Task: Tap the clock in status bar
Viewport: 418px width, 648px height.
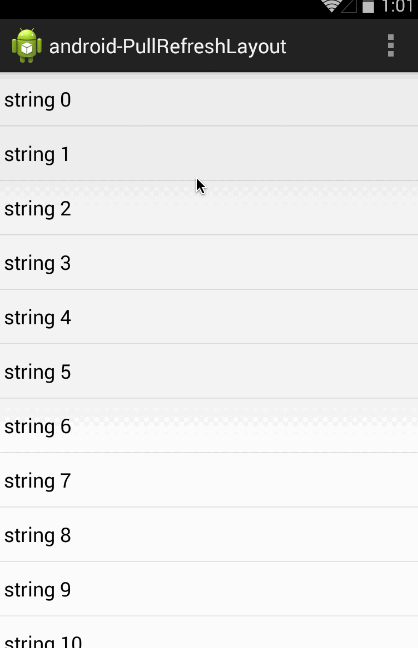Action: tap(397, 7)
